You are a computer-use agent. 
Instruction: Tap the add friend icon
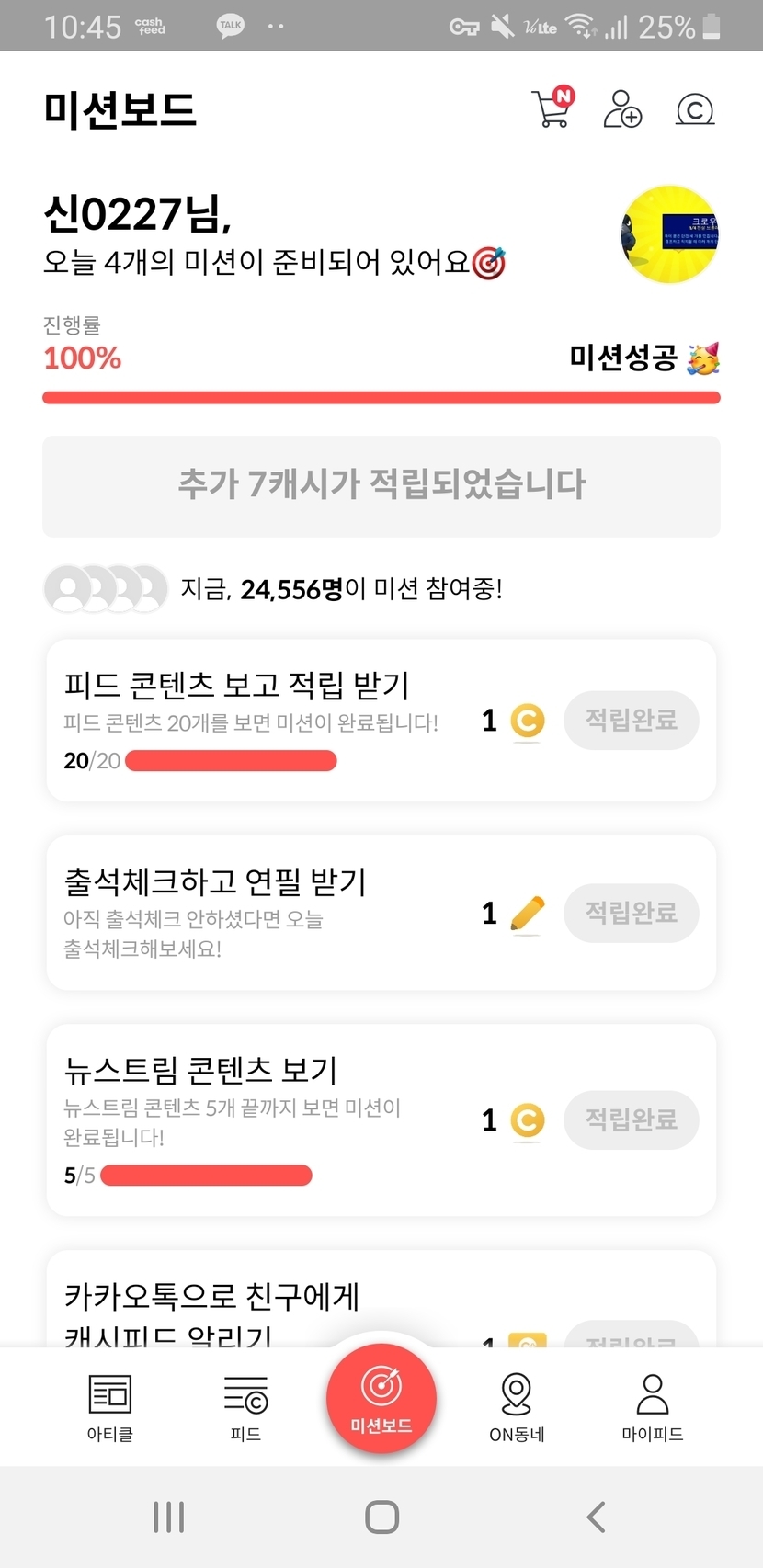(622, 109)
